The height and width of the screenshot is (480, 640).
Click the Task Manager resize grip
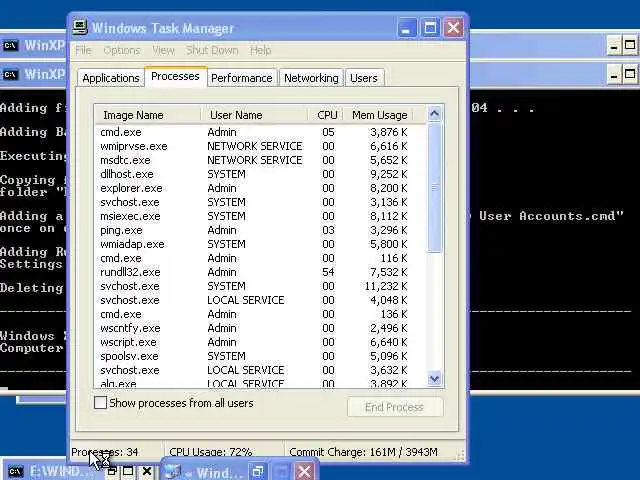click(460, 455)
